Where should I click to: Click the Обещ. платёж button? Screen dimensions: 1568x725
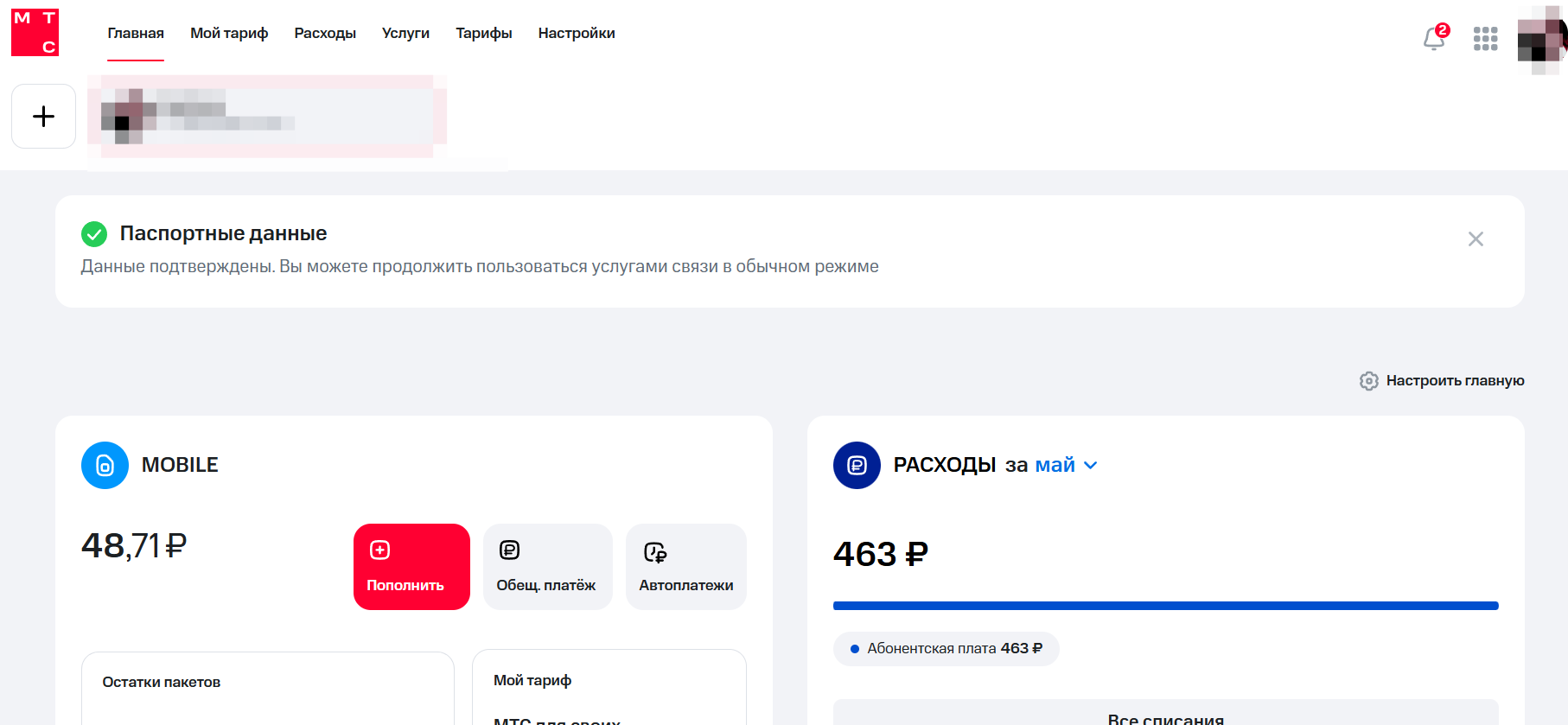(548, 567)
